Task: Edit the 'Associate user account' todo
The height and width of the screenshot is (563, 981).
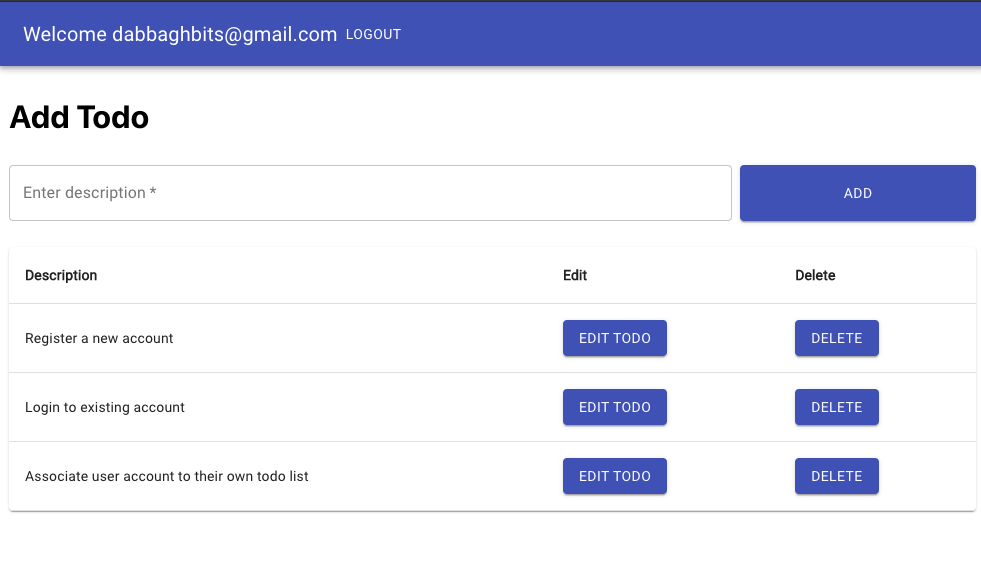Action: tap(614, 476)
